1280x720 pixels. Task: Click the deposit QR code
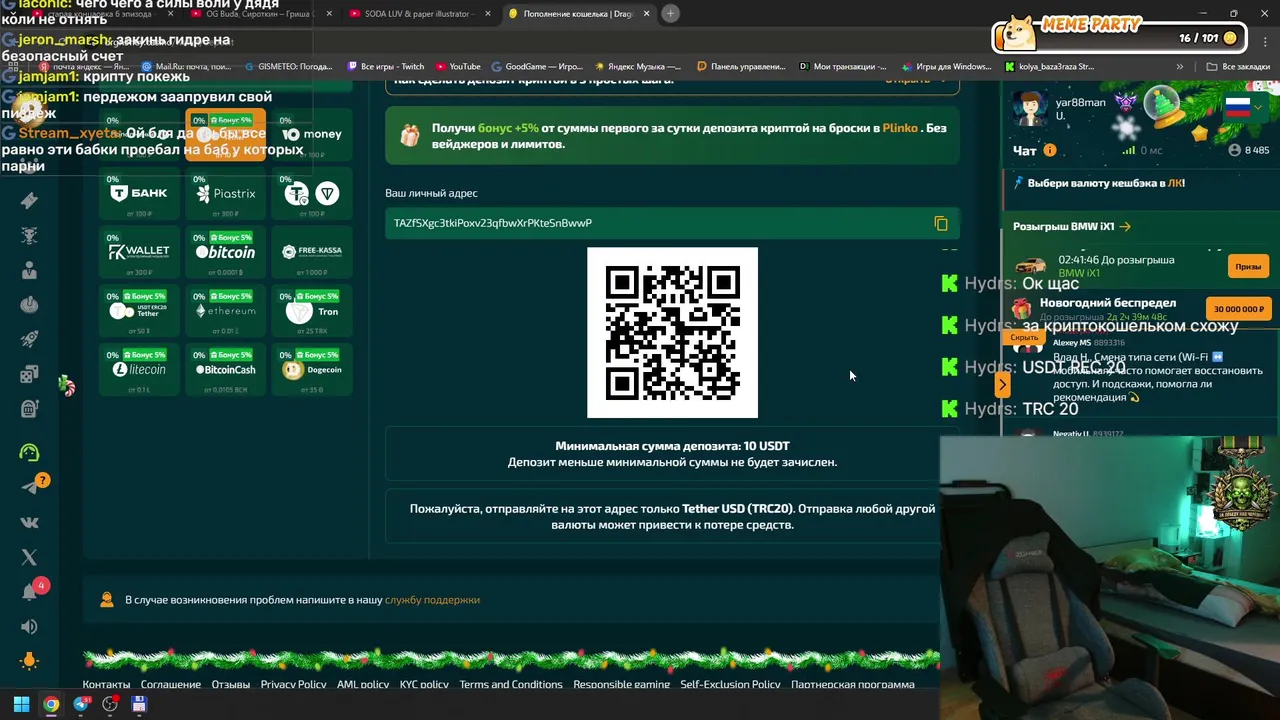click(x=672, y=333)
